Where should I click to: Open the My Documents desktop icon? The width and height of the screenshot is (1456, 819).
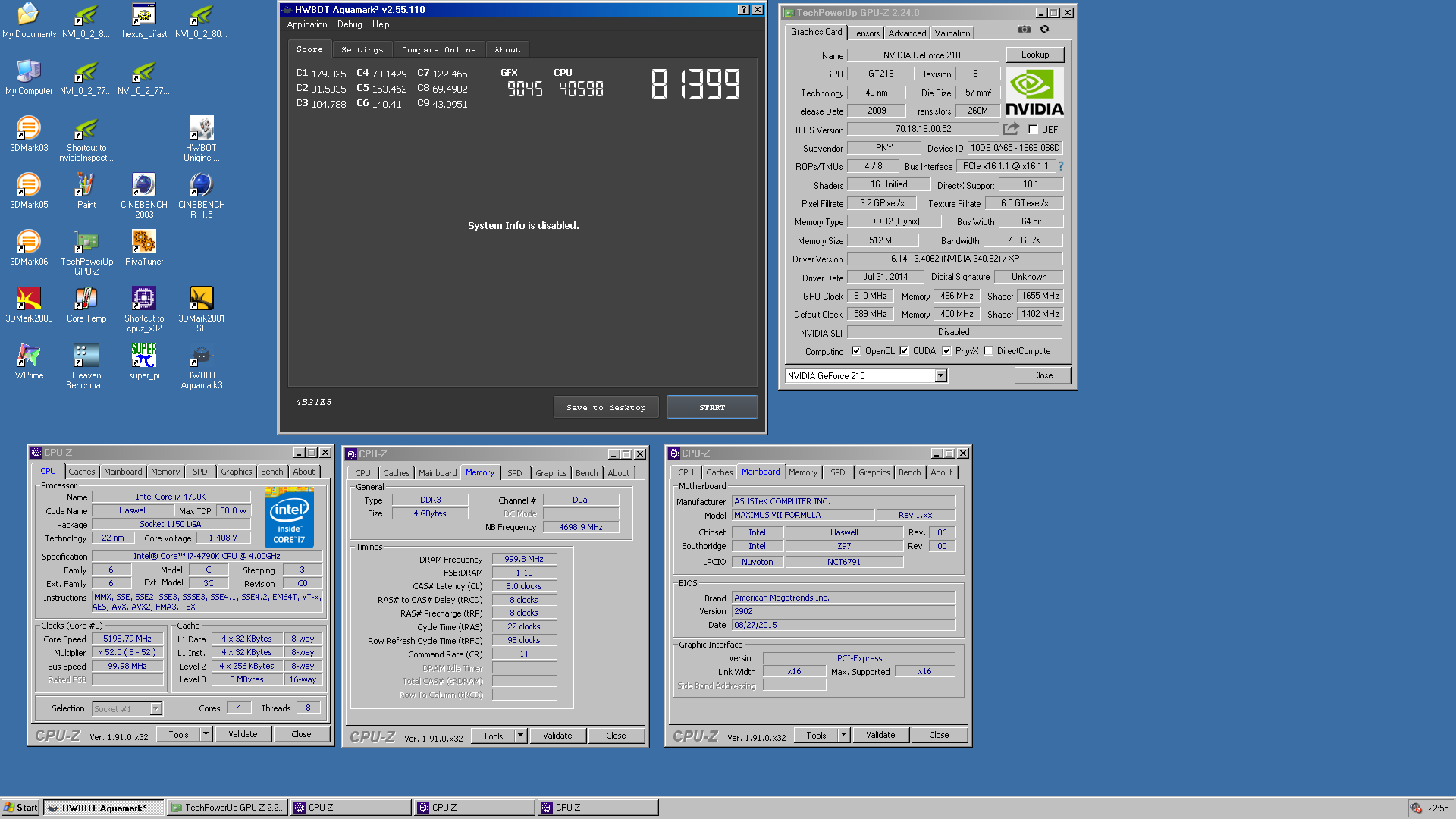click(29, 20)
